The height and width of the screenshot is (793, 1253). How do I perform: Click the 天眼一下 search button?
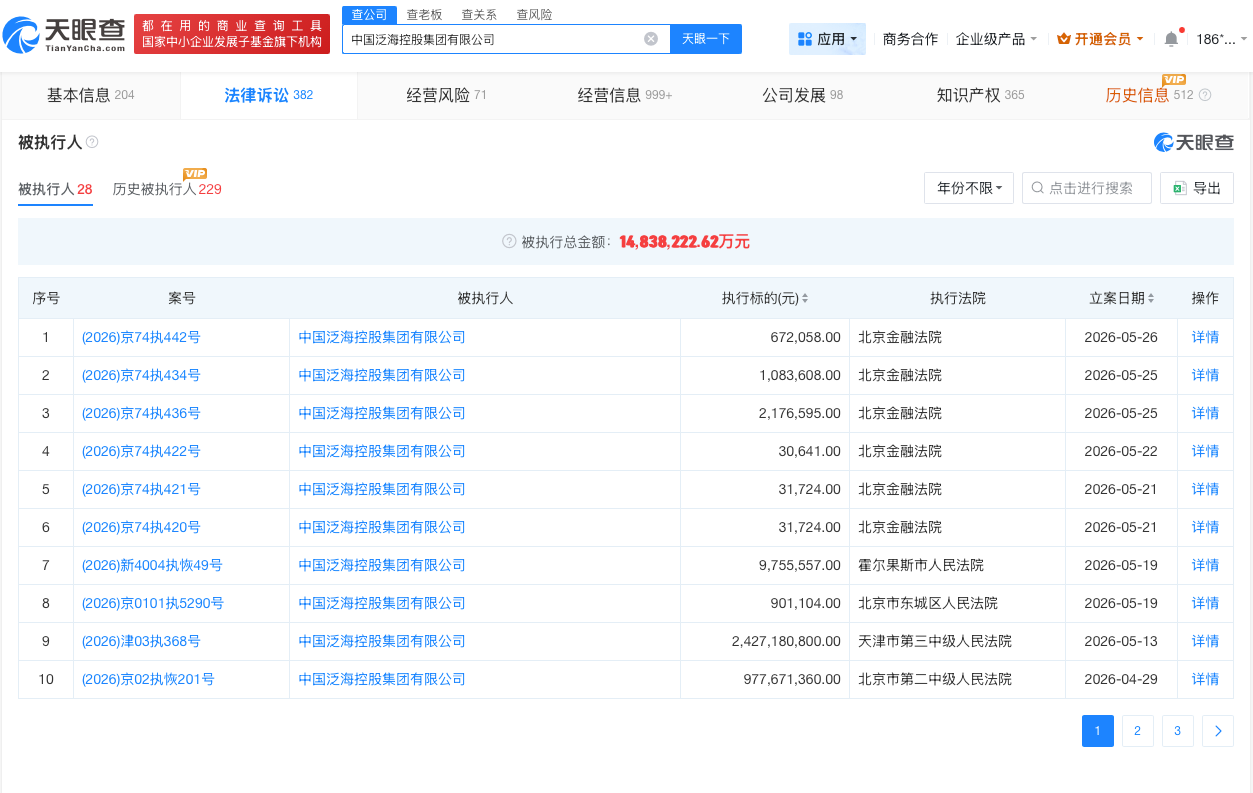tap(706, 39)
